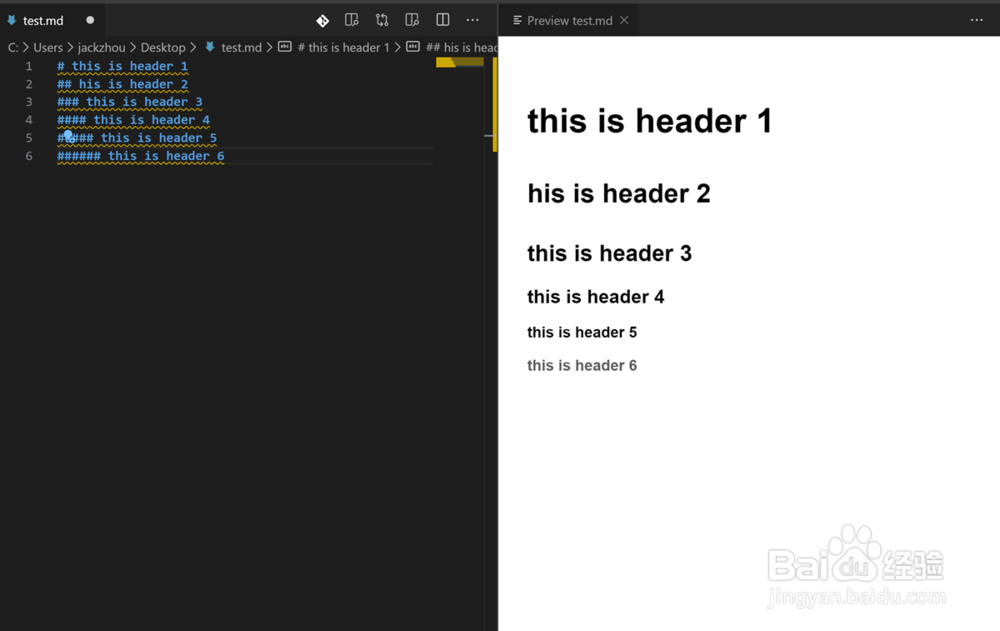The image size is (1000, 631).
Task: Click preview heading 'this is header 5'
Action: click(x=582, y=332)
